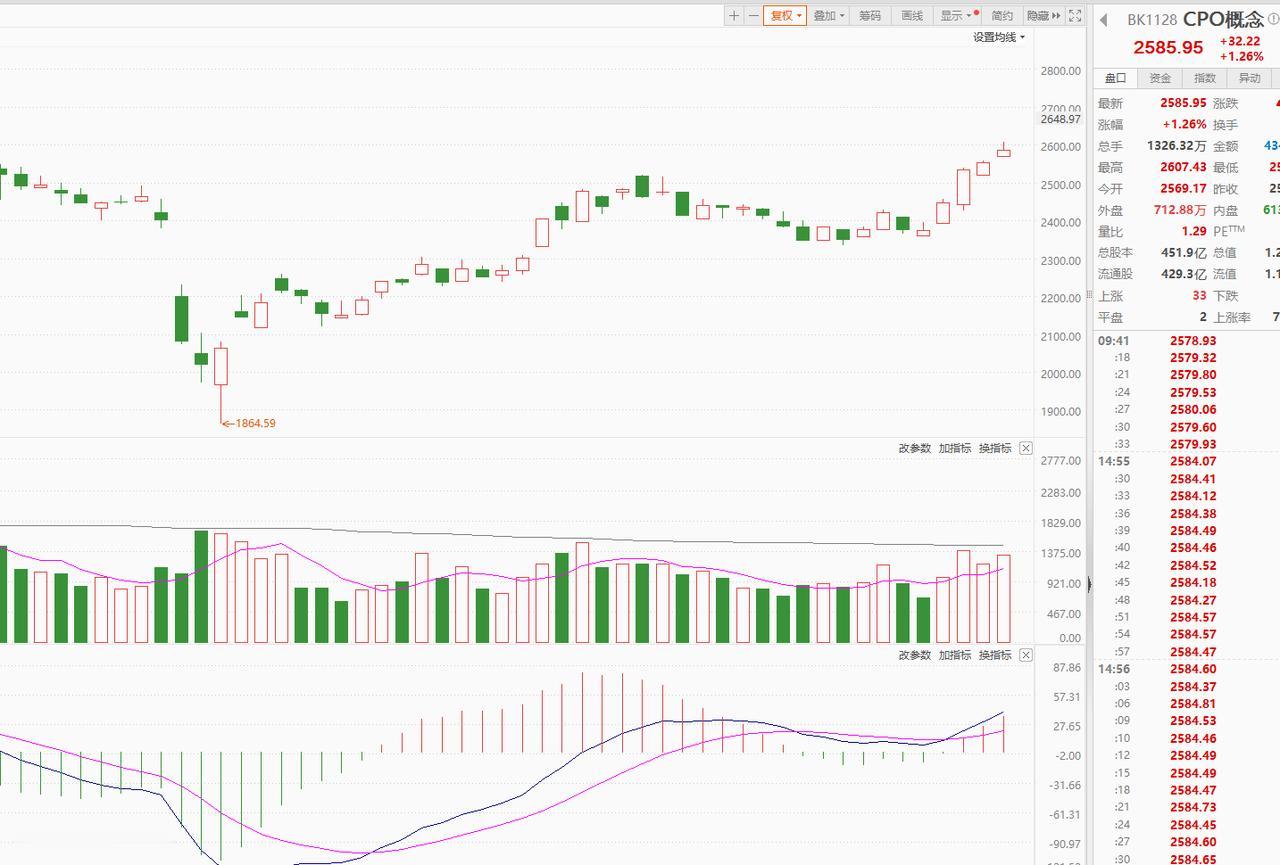Click 加指标 in the MACD panel

tap(955, 655)
